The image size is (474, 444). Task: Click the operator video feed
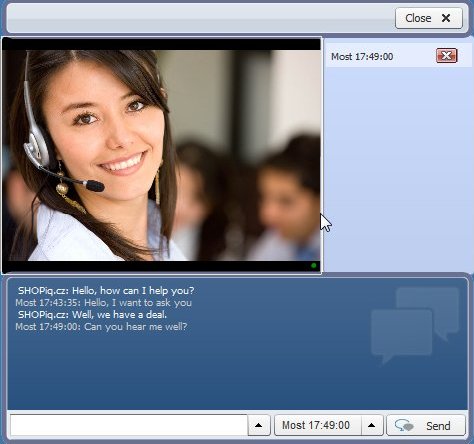pyautogui.click(x=162, y=155)
